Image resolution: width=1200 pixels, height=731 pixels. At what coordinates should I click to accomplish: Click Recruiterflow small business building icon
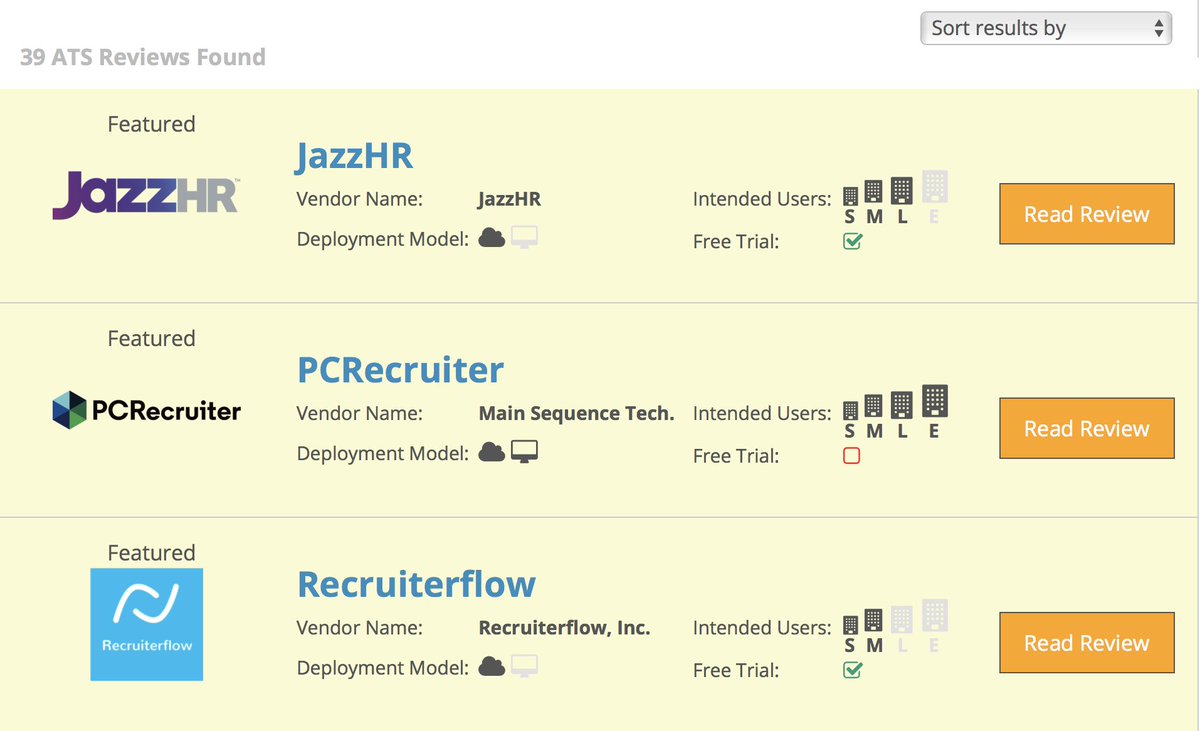pyautogui.click(x=850, y=626)
